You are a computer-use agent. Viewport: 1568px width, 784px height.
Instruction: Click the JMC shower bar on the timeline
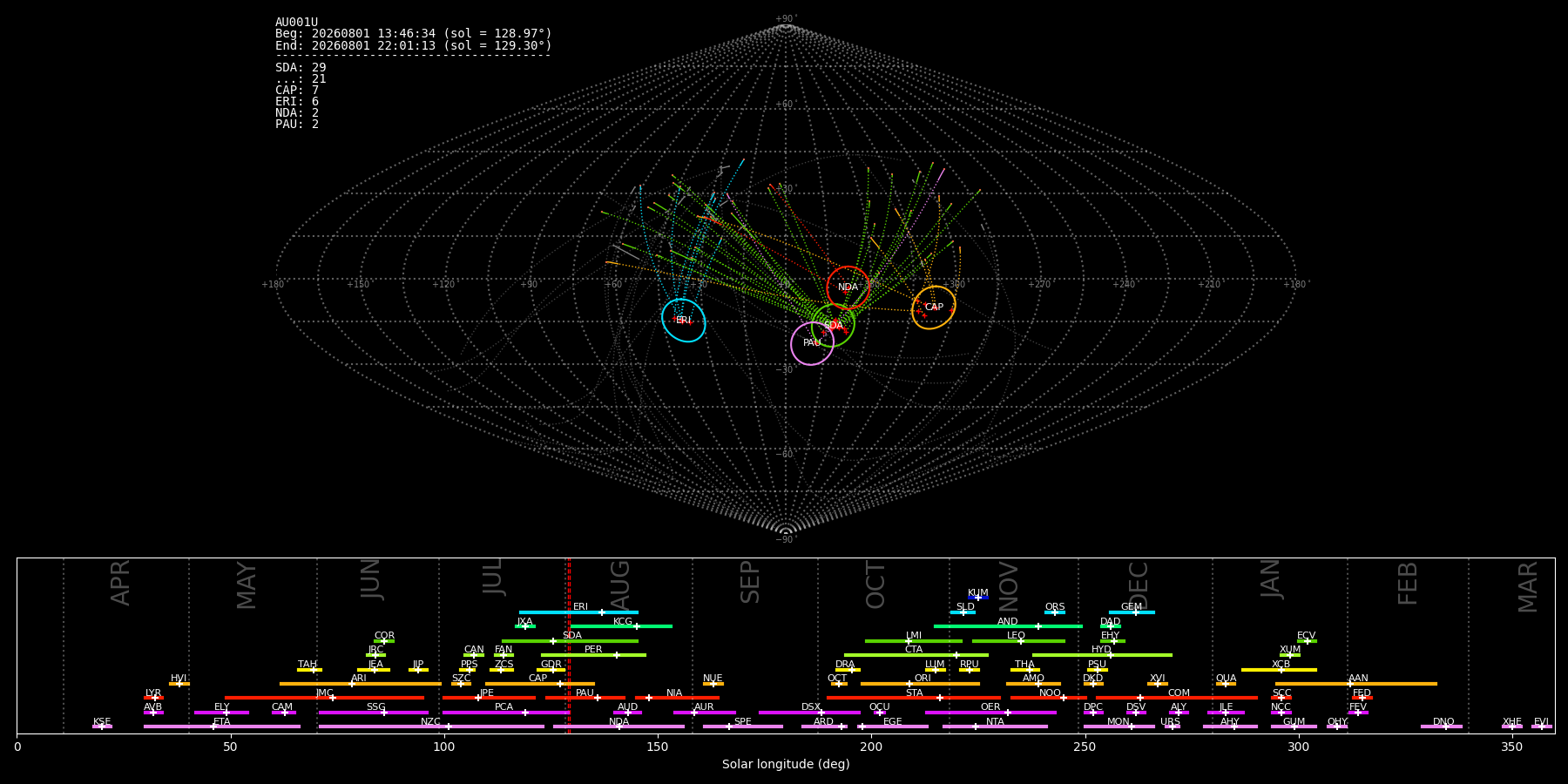tap(324, 698)
